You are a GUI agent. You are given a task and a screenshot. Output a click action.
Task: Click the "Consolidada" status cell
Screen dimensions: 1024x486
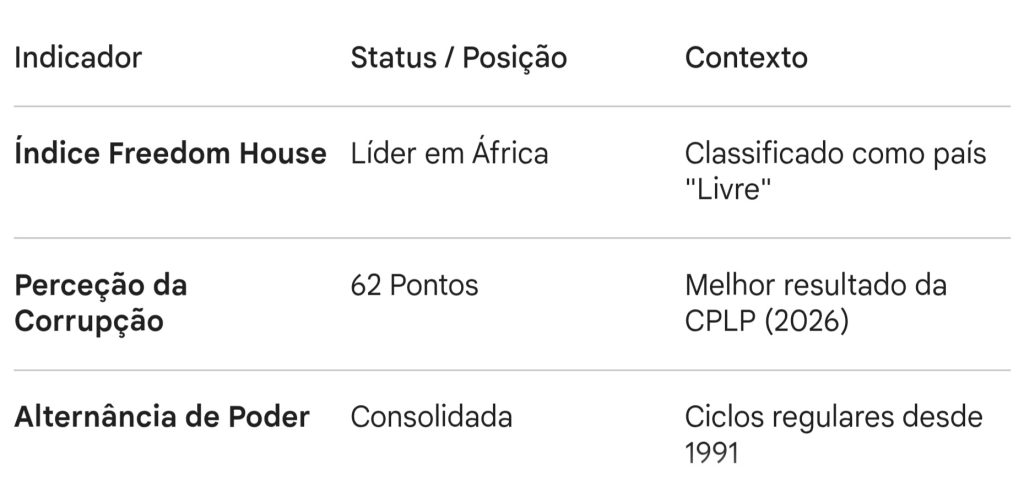pyautogui.click(x=431, y=417)
